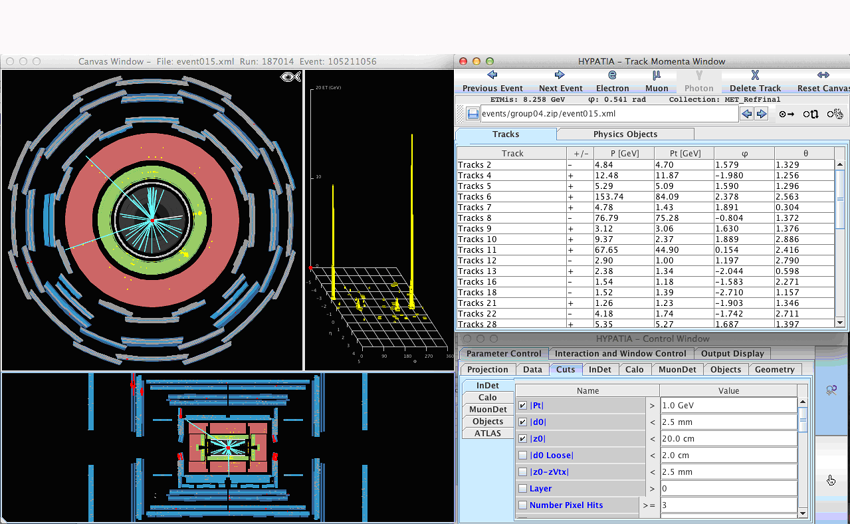Click the cuts list scrollbar thumb
Screen dimensions: 850x524
pyautogui.click(x=802, y=420)
